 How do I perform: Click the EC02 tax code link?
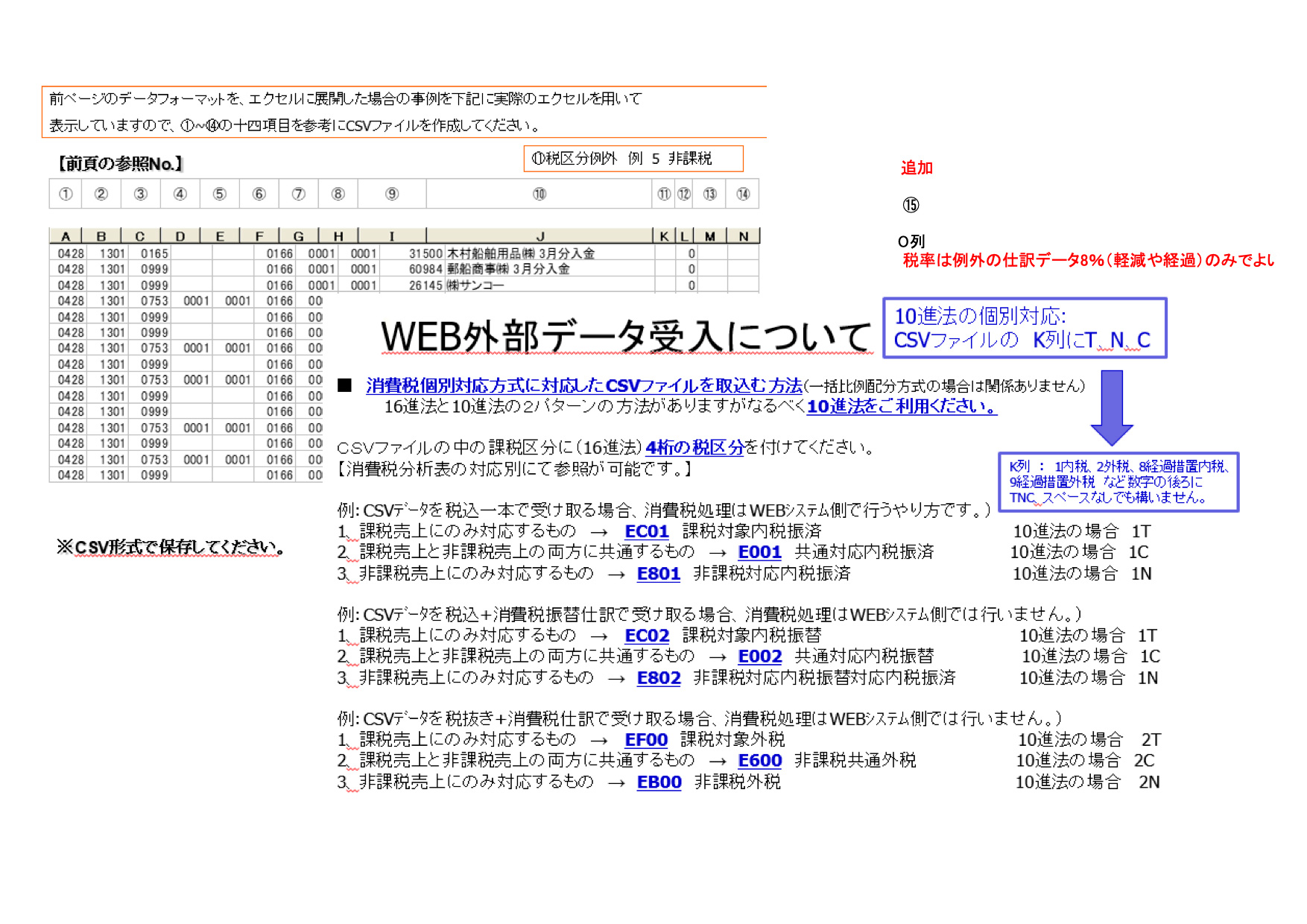coord(647,636)
